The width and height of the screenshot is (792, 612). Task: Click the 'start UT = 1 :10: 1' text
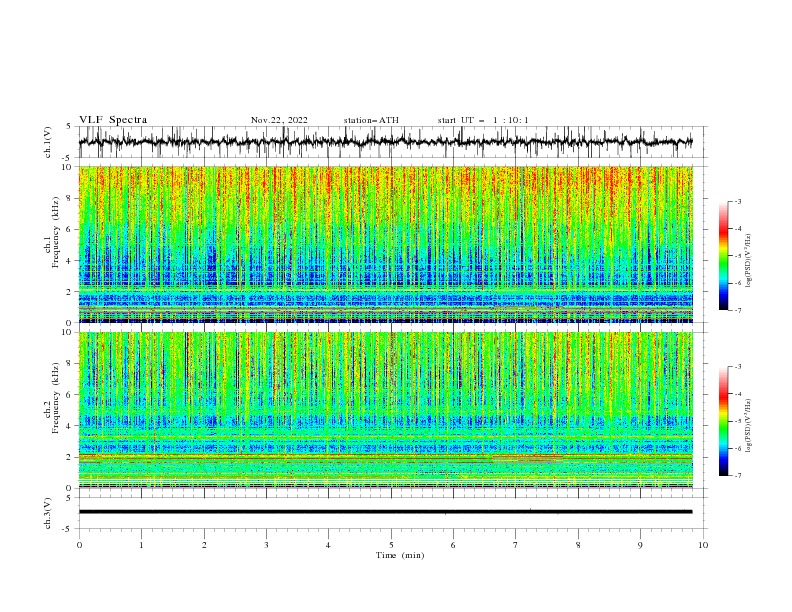click(483, 120)
